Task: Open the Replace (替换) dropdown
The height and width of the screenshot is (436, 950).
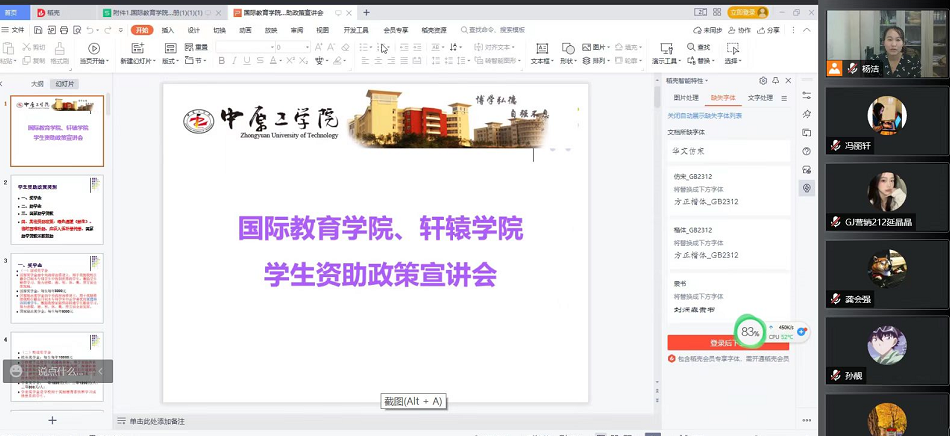Action: coord(700,61)
